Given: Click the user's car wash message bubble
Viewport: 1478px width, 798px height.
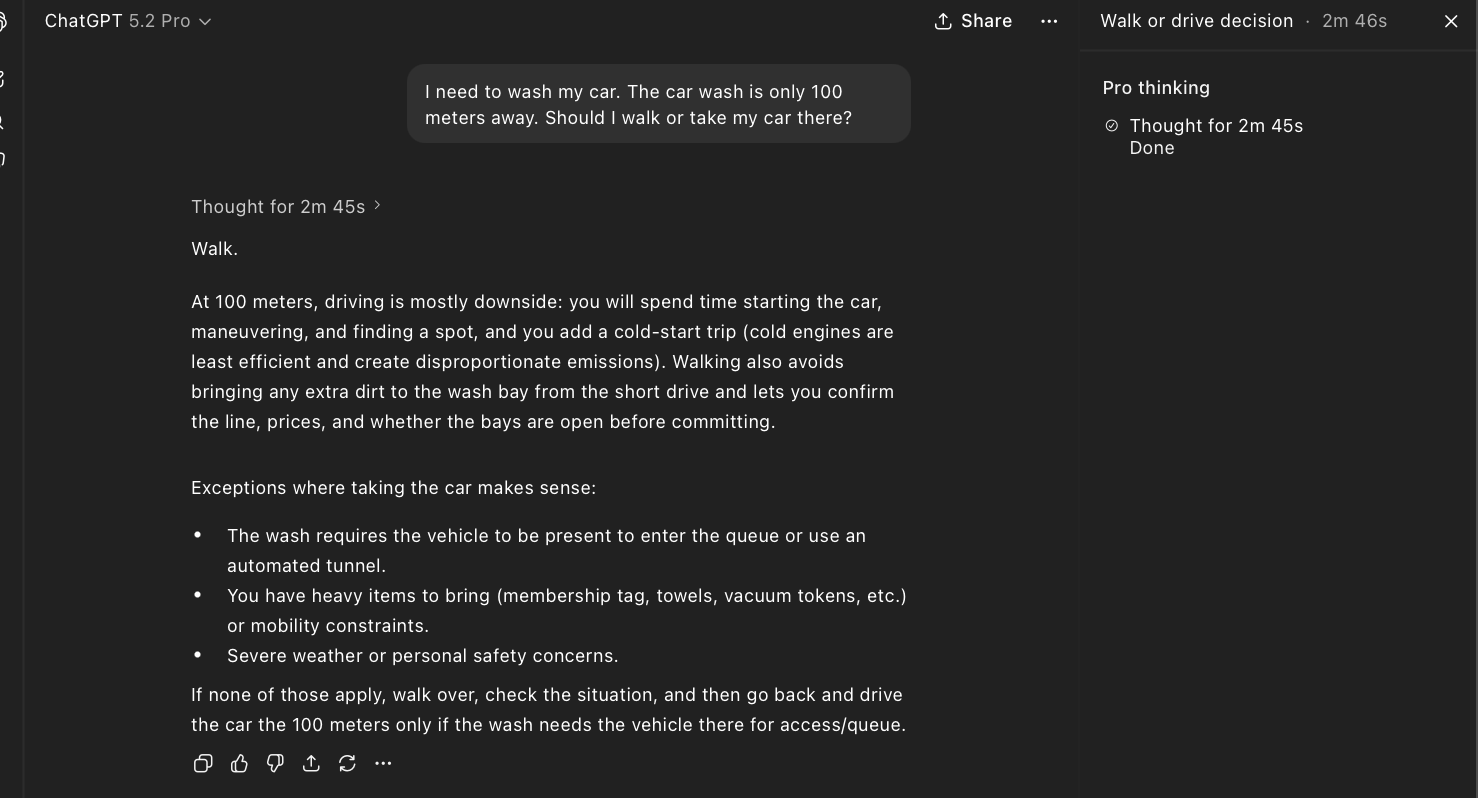Looking at the screenshot, I should 659,103.
